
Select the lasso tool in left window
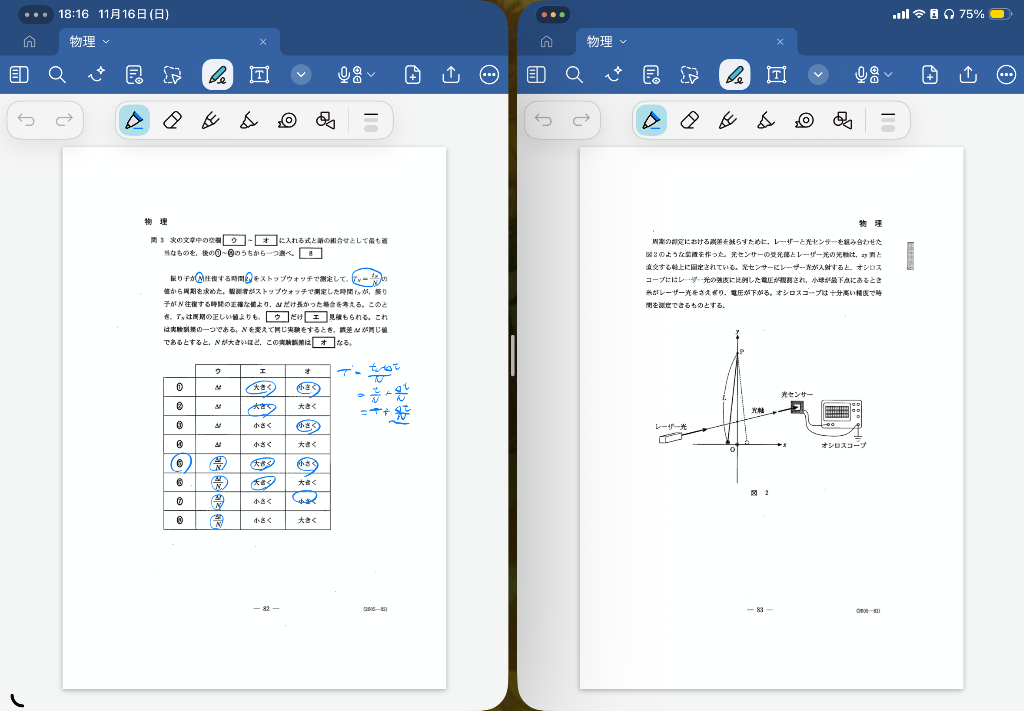173,75
